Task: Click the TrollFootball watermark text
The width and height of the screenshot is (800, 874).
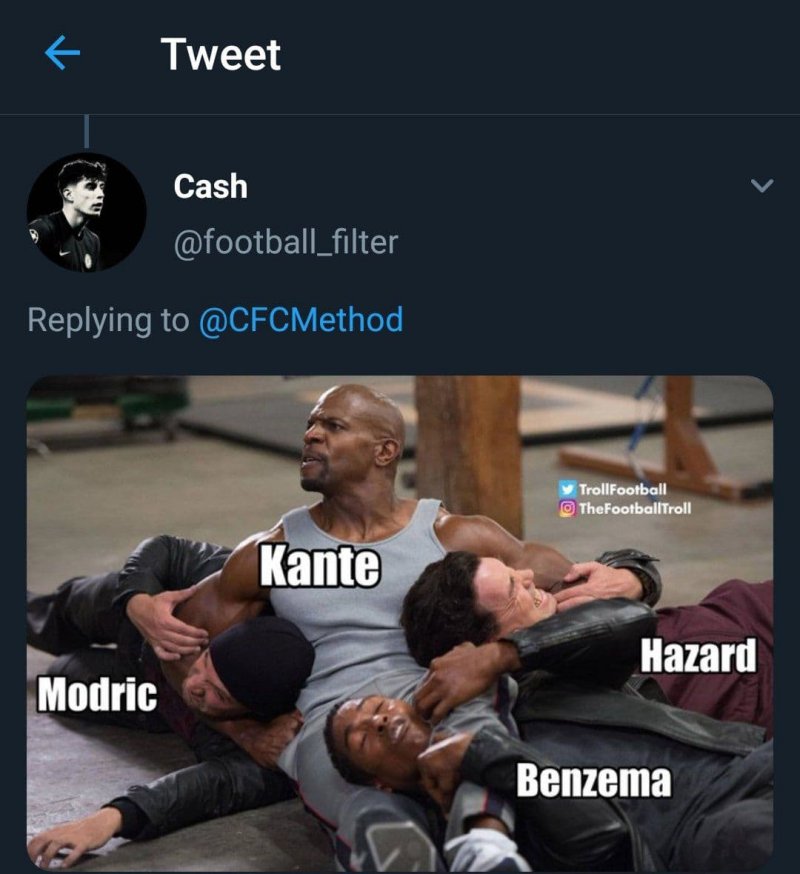Action: tap(622, 490)
